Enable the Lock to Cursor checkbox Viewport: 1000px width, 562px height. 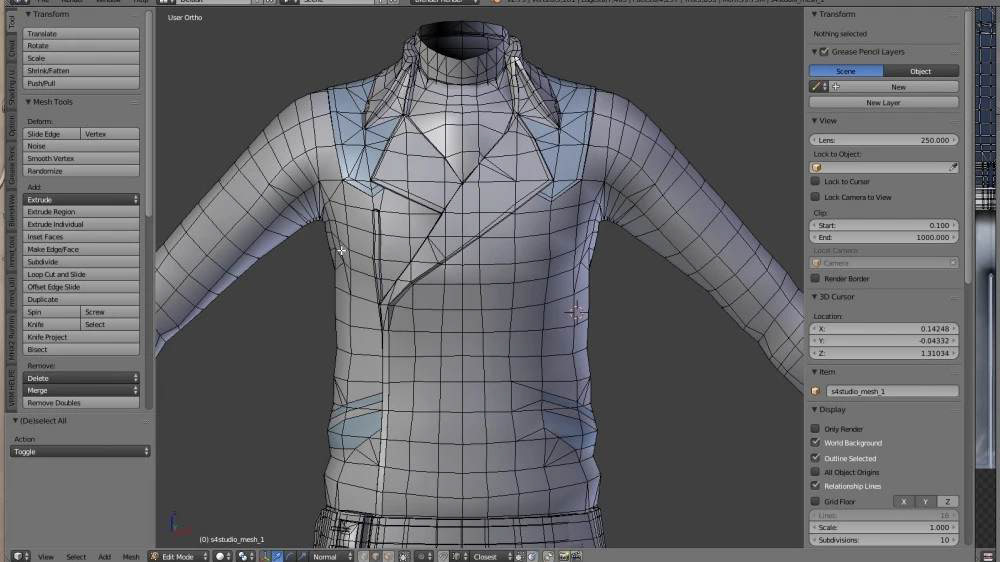pos(815,181)
